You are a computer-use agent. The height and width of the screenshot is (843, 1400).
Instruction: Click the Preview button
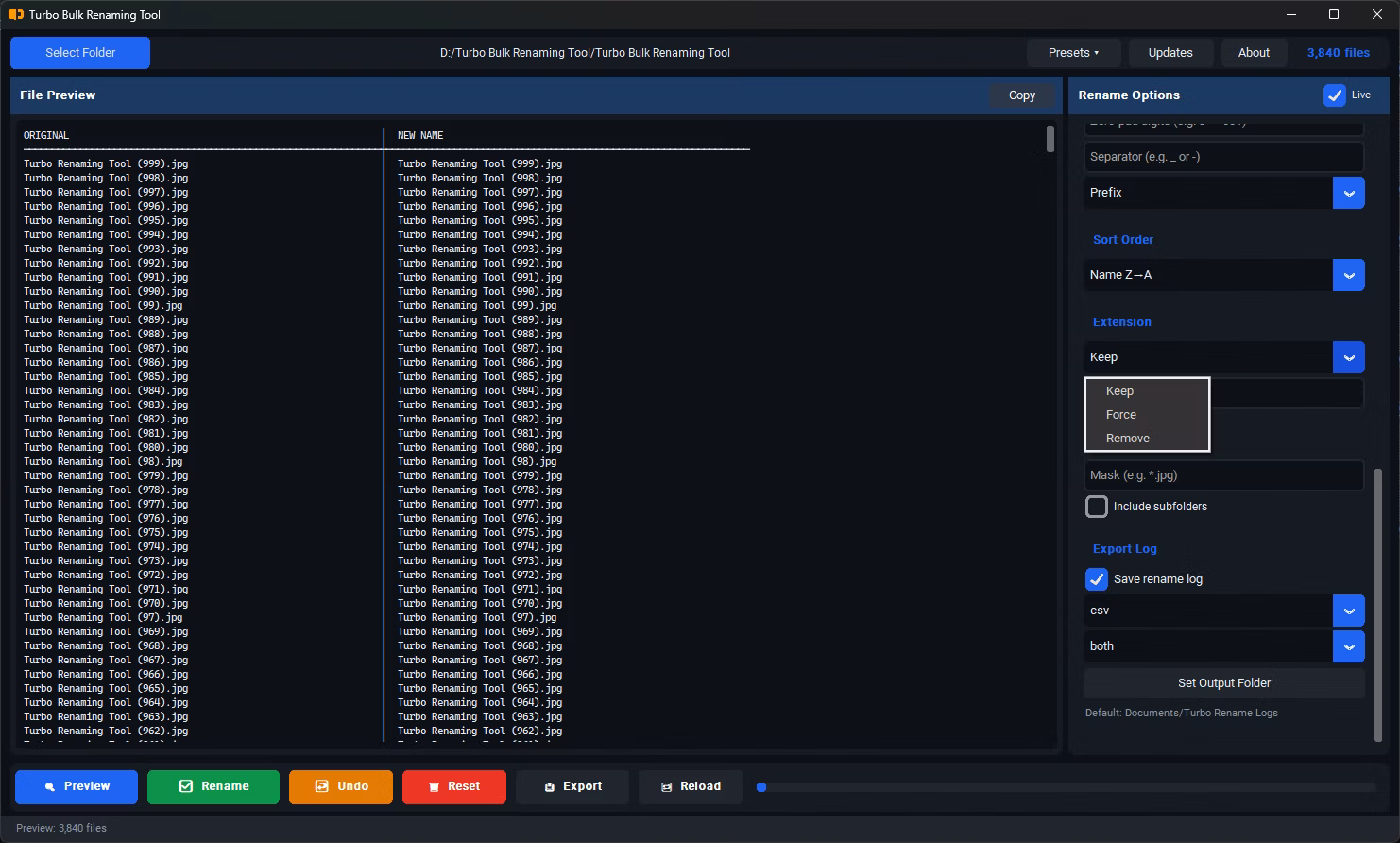tap(77, 786)
